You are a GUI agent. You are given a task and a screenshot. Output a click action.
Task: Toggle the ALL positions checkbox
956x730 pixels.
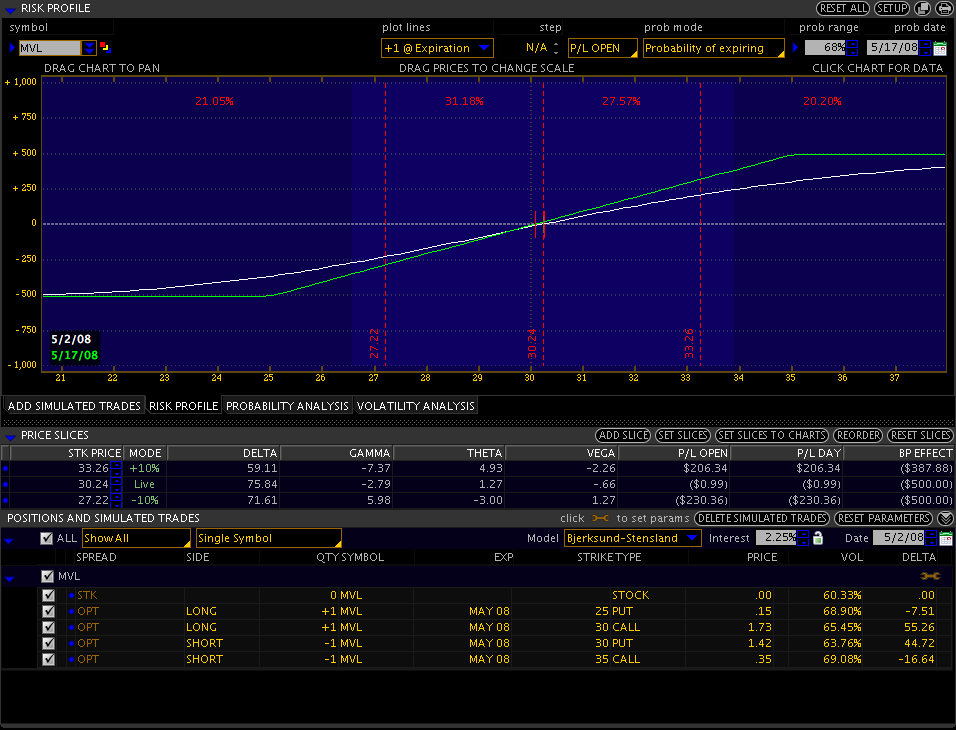pyautogui.click(x=46, y=538)
